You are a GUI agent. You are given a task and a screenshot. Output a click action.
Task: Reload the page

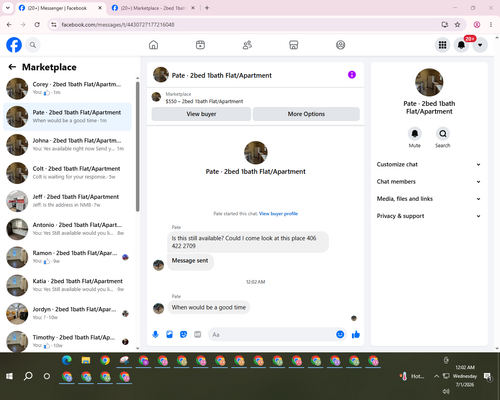click(37, 25)
